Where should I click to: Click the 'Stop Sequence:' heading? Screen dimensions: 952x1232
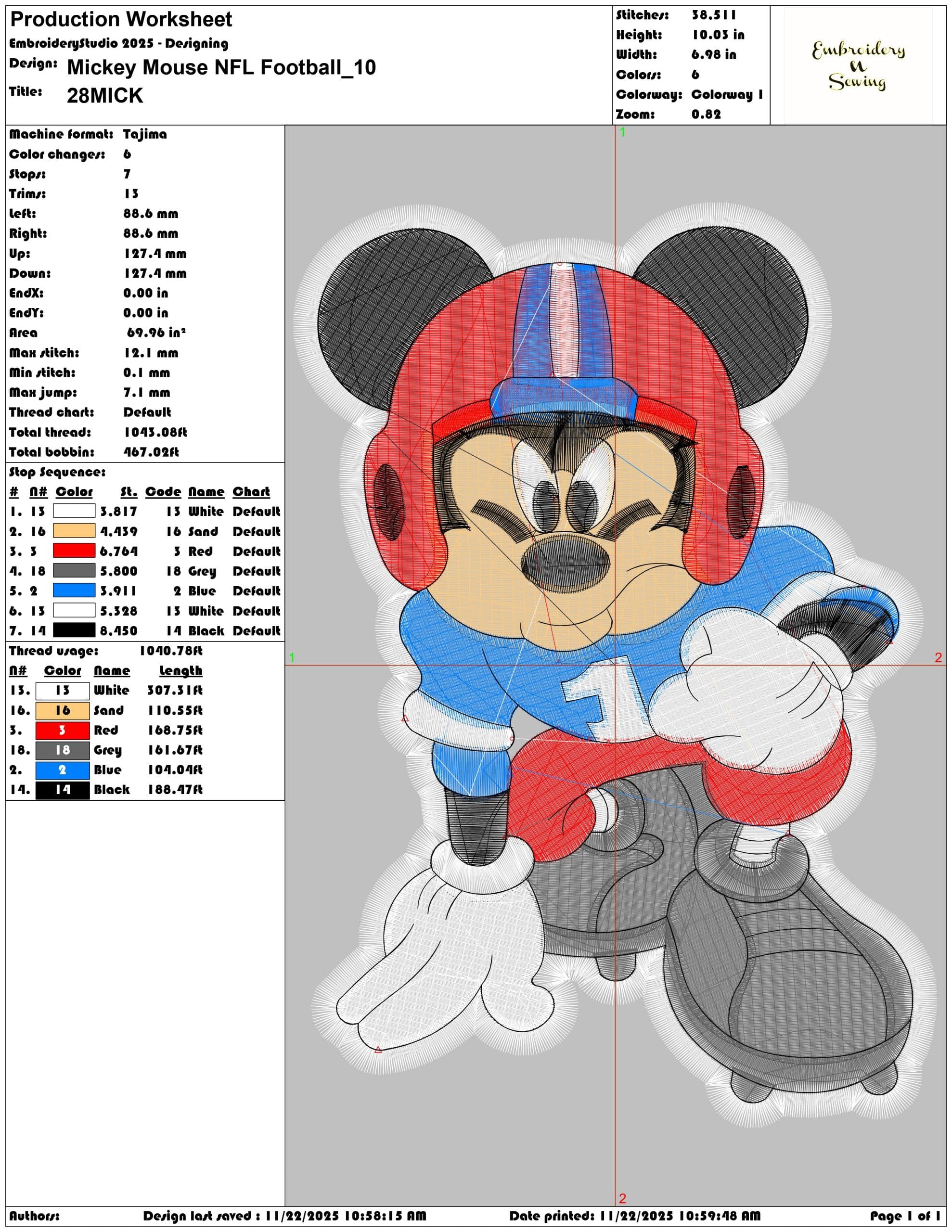[58, 472]
